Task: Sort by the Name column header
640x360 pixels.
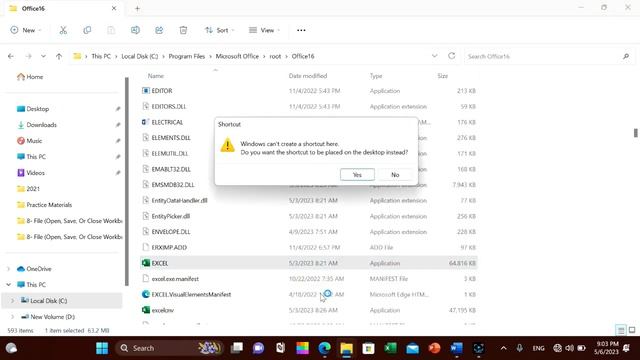Action: [x=156, y=76]
